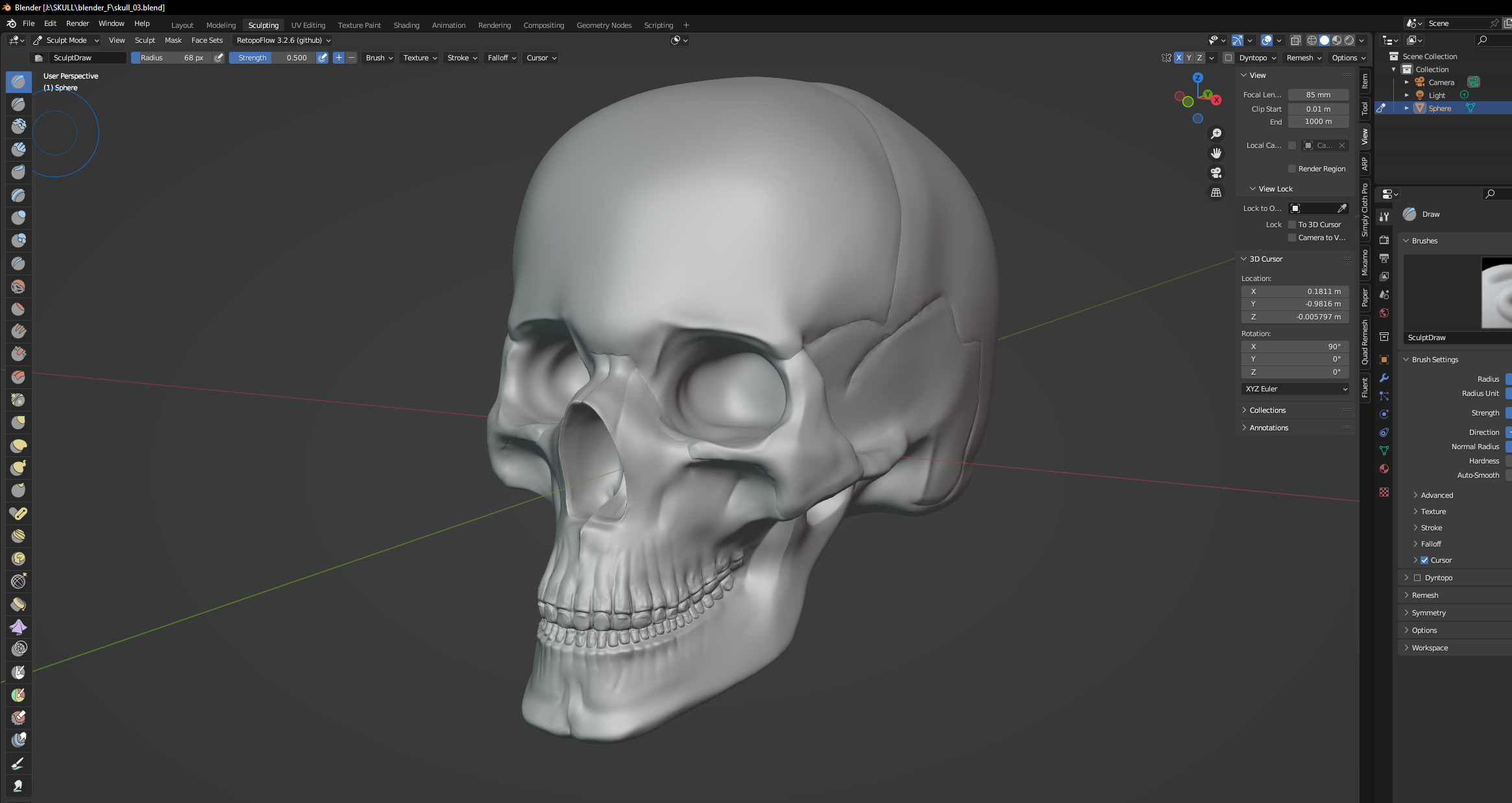Select the Camera object in outliner
This screenshot has height=803, width=1512.
1441,82
